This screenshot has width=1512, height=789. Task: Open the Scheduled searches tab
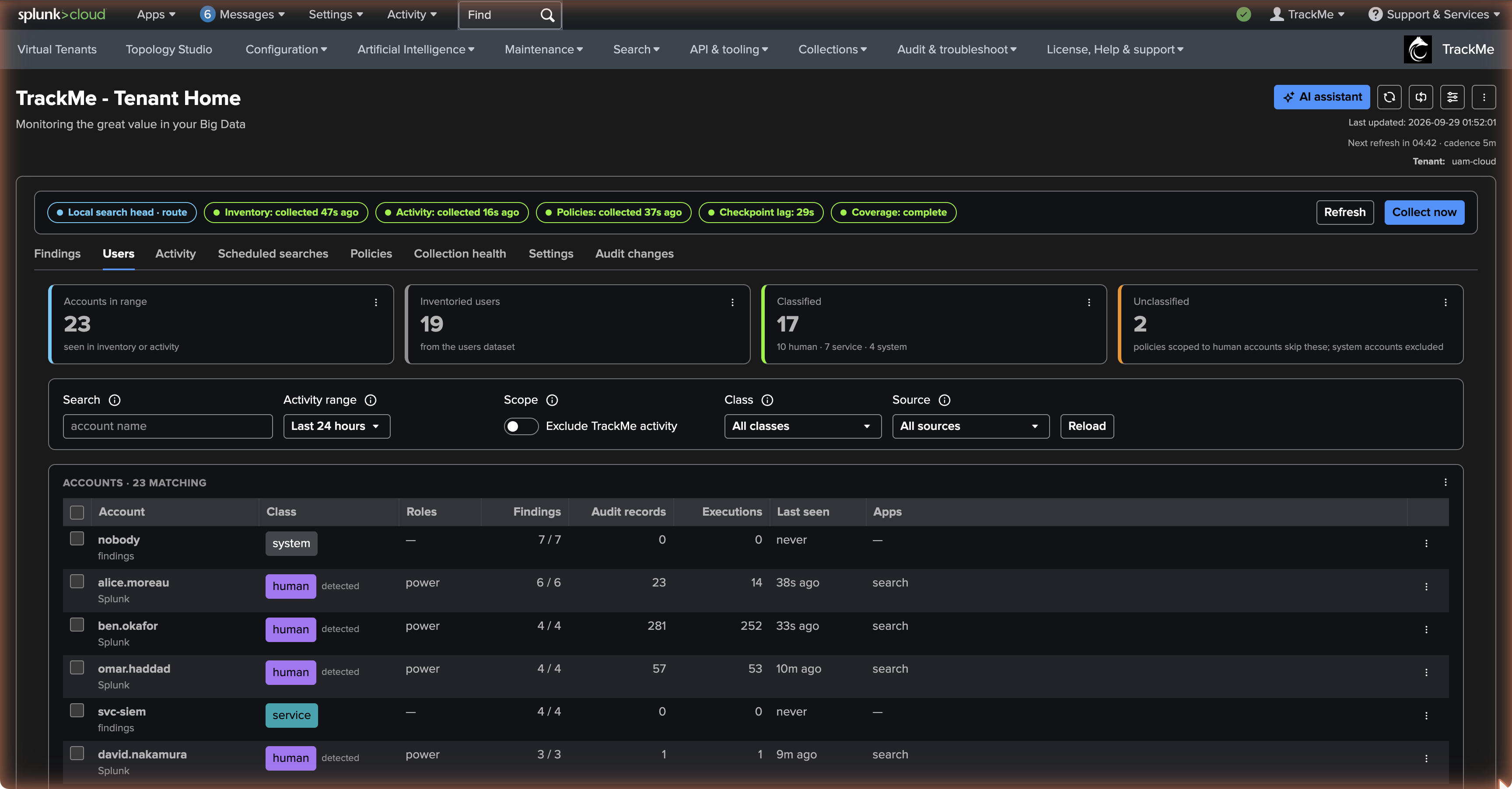pyautogui.click(x=273, y=254)
